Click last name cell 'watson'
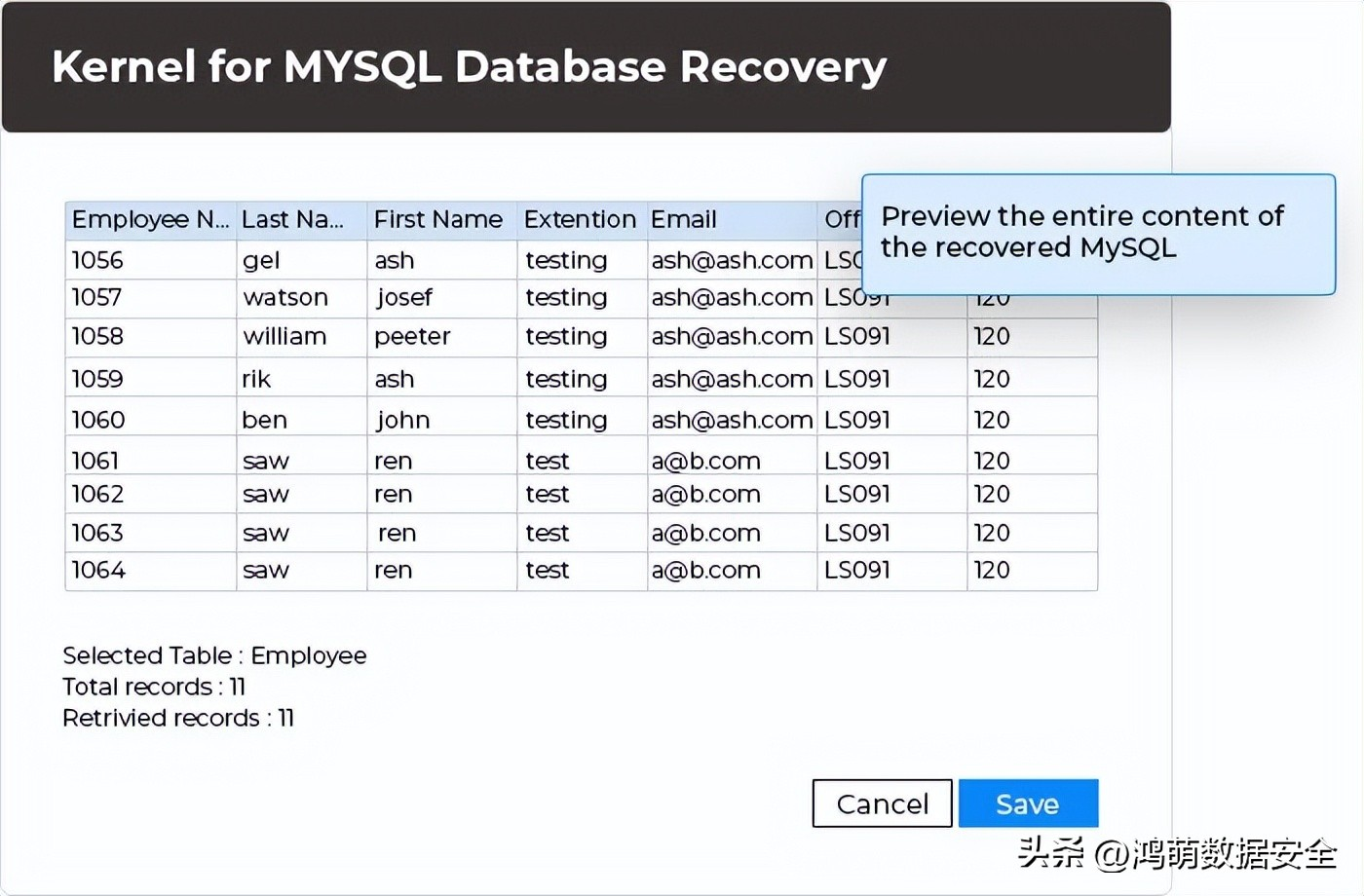 tap(302, 298)
